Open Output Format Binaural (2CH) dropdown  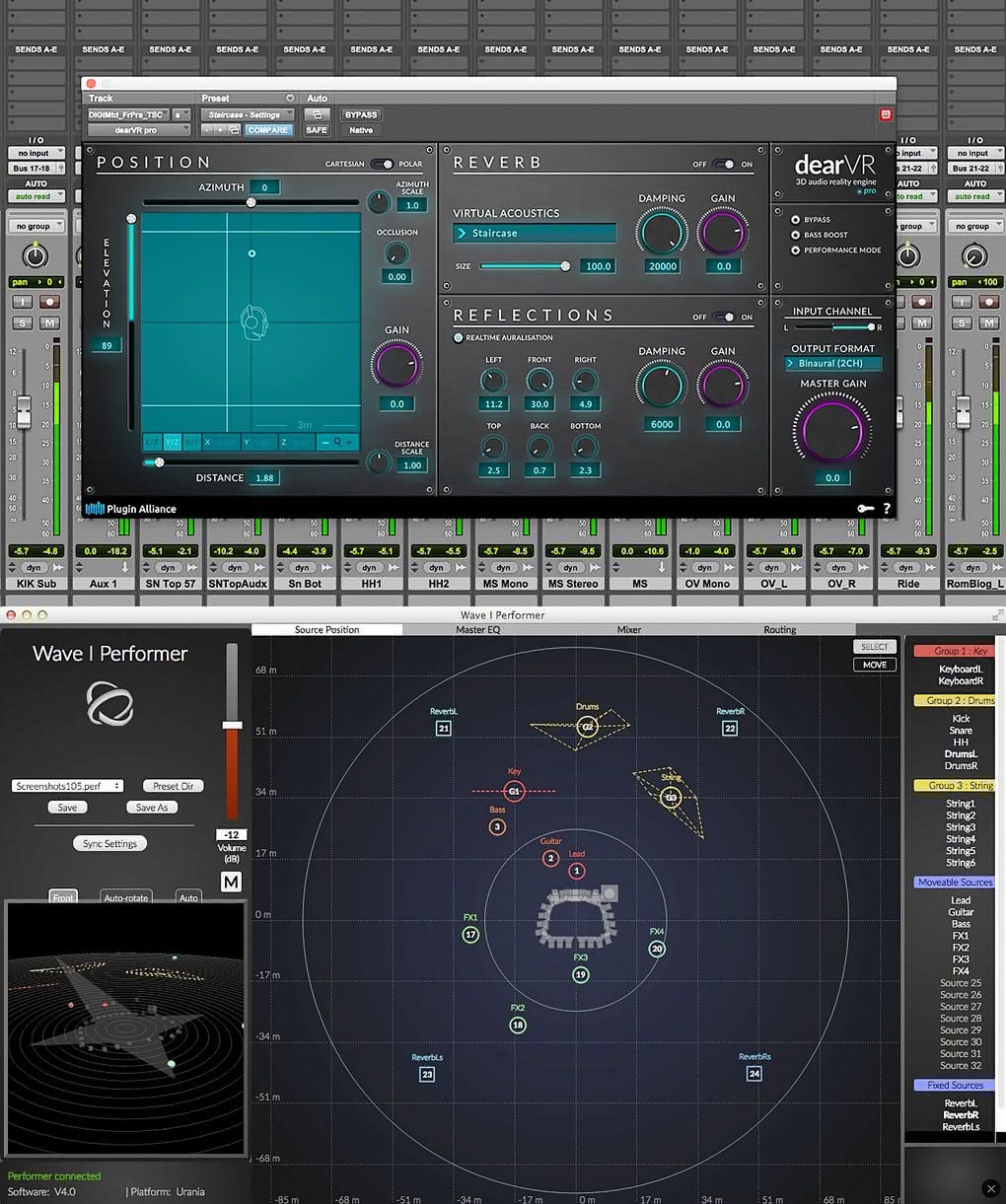pyautogui.click(x=832, y=364)
